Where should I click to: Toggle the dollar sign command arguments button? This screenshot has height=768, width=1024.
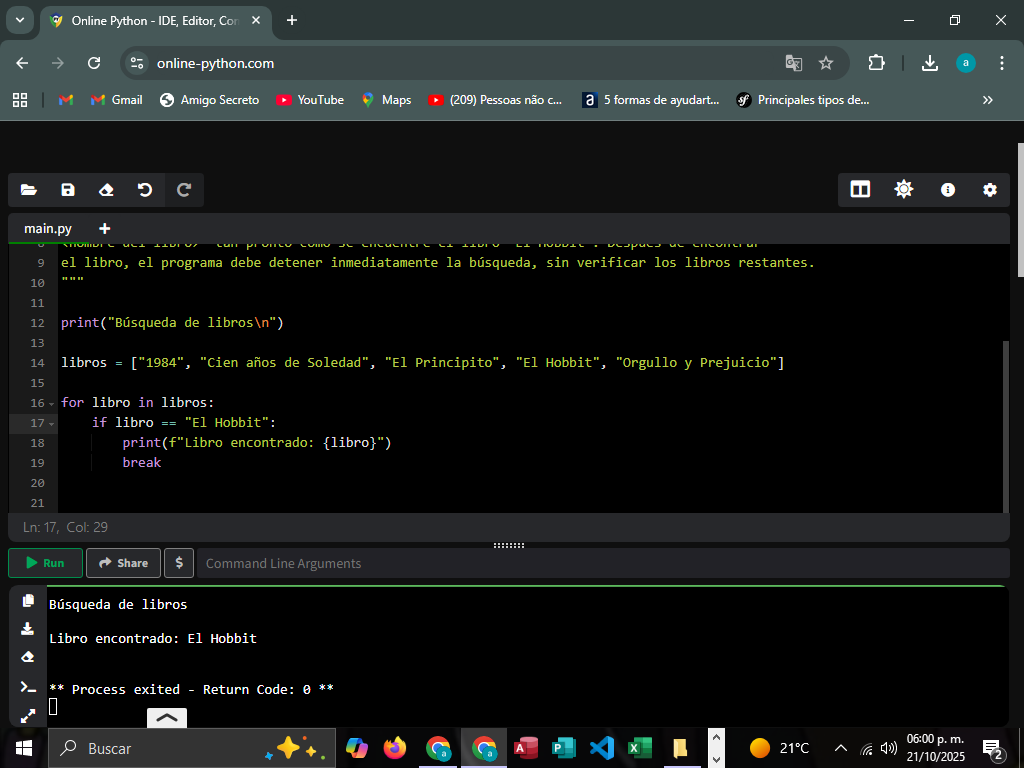[179, 563]
